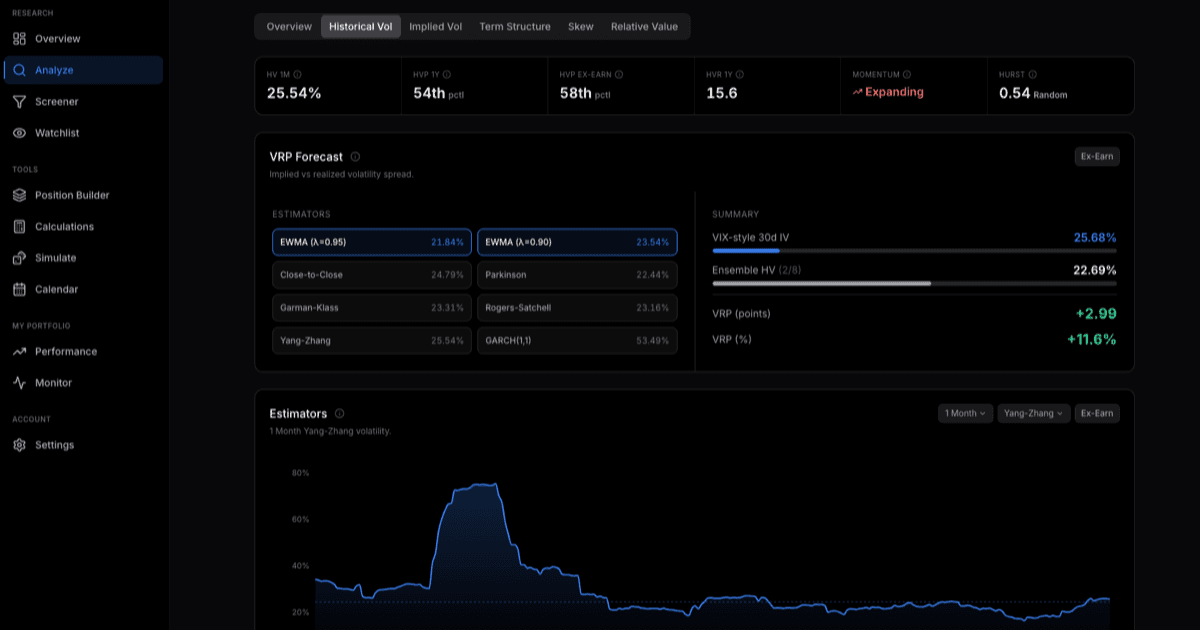Toggle the EWMA (λ=0.95) estimator
Image resolution: width=1200 pixels, height=630 pixels.
[371, 241]
